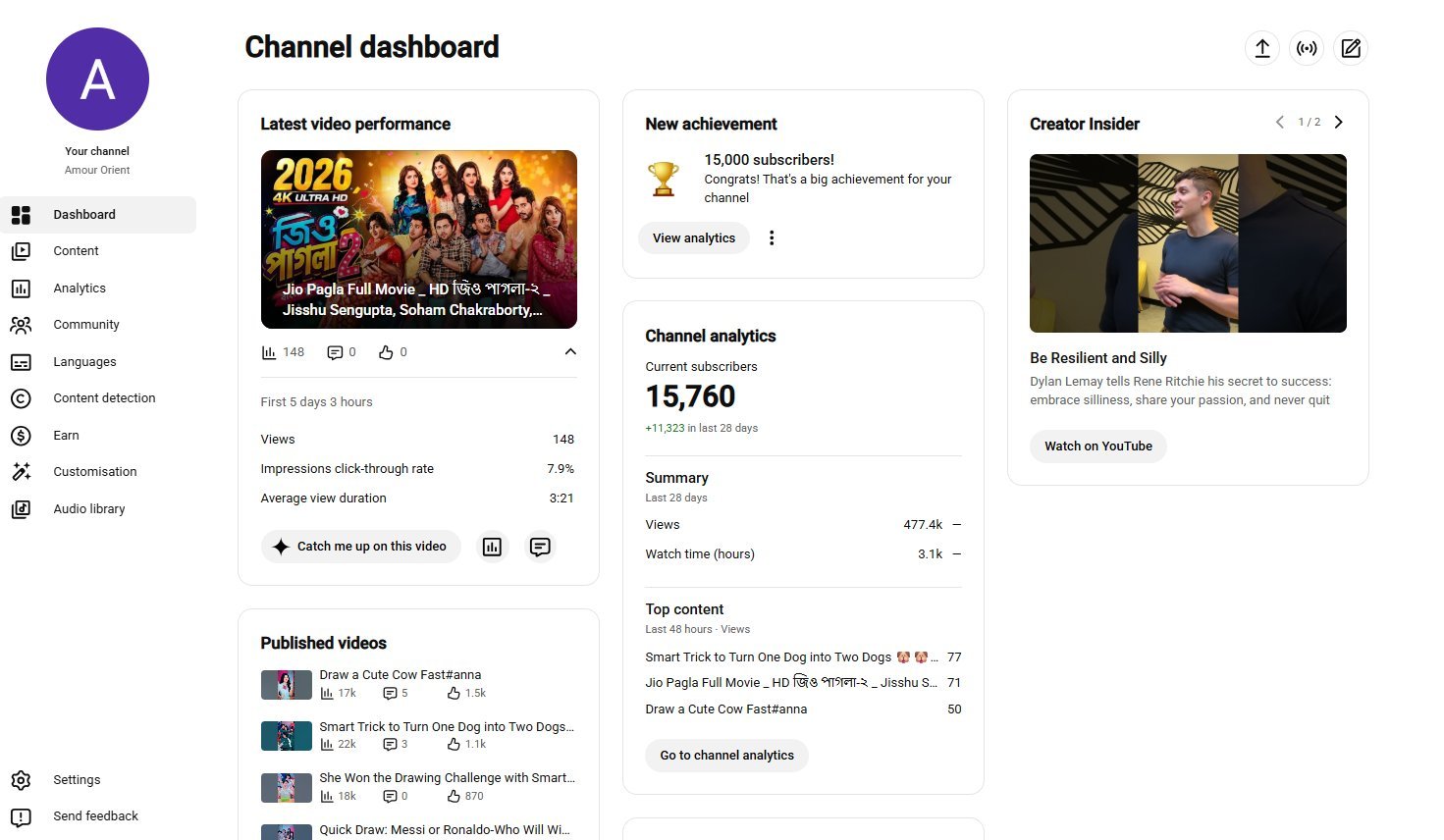The height and width of the screenshot is (840, 1444).
Task: Open top content Draw a Cute Cow row
Action: [803, 709]
